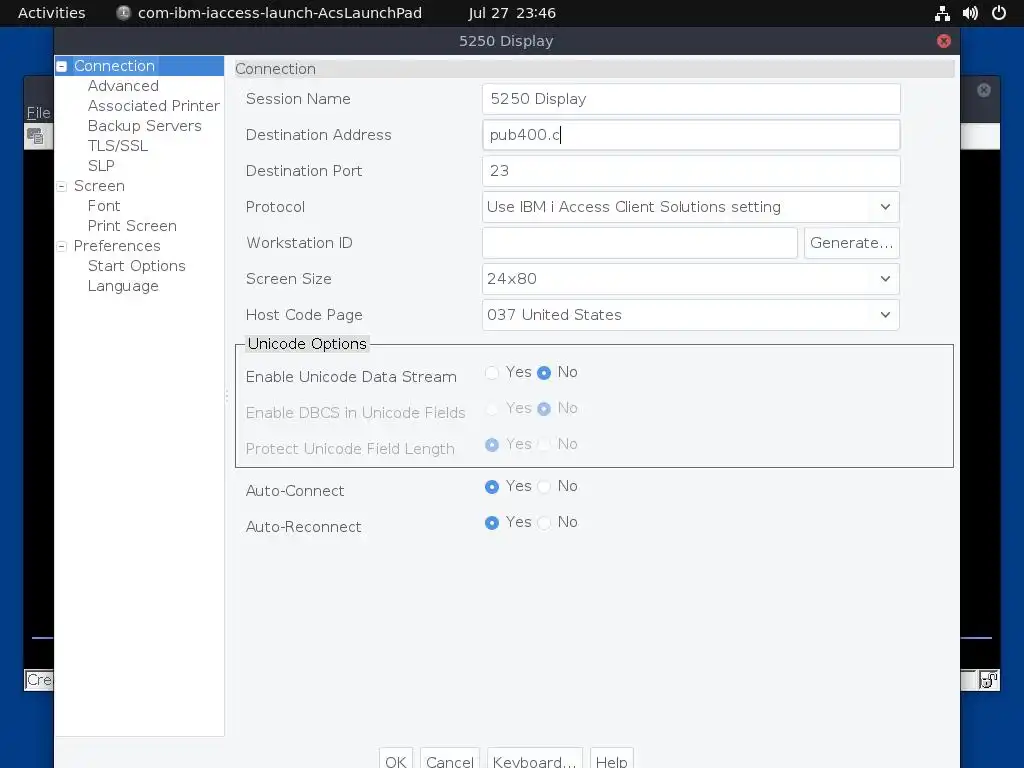
Task: Open Font settings
Action: 104,206
